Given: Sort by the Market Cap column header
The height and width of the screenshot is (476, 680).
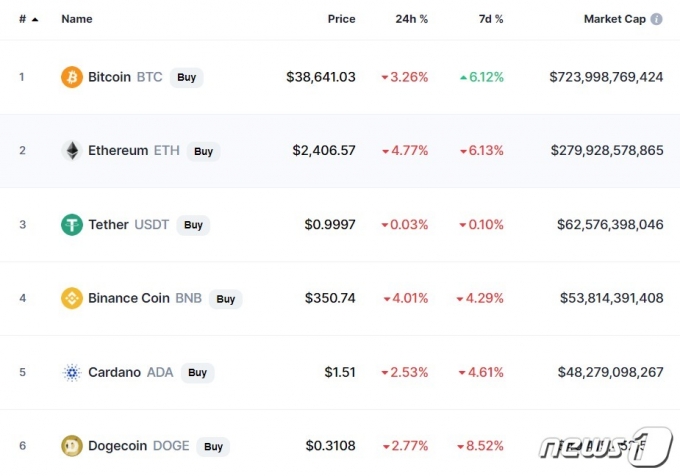Looking at the screenshot, I should (615, 19).
